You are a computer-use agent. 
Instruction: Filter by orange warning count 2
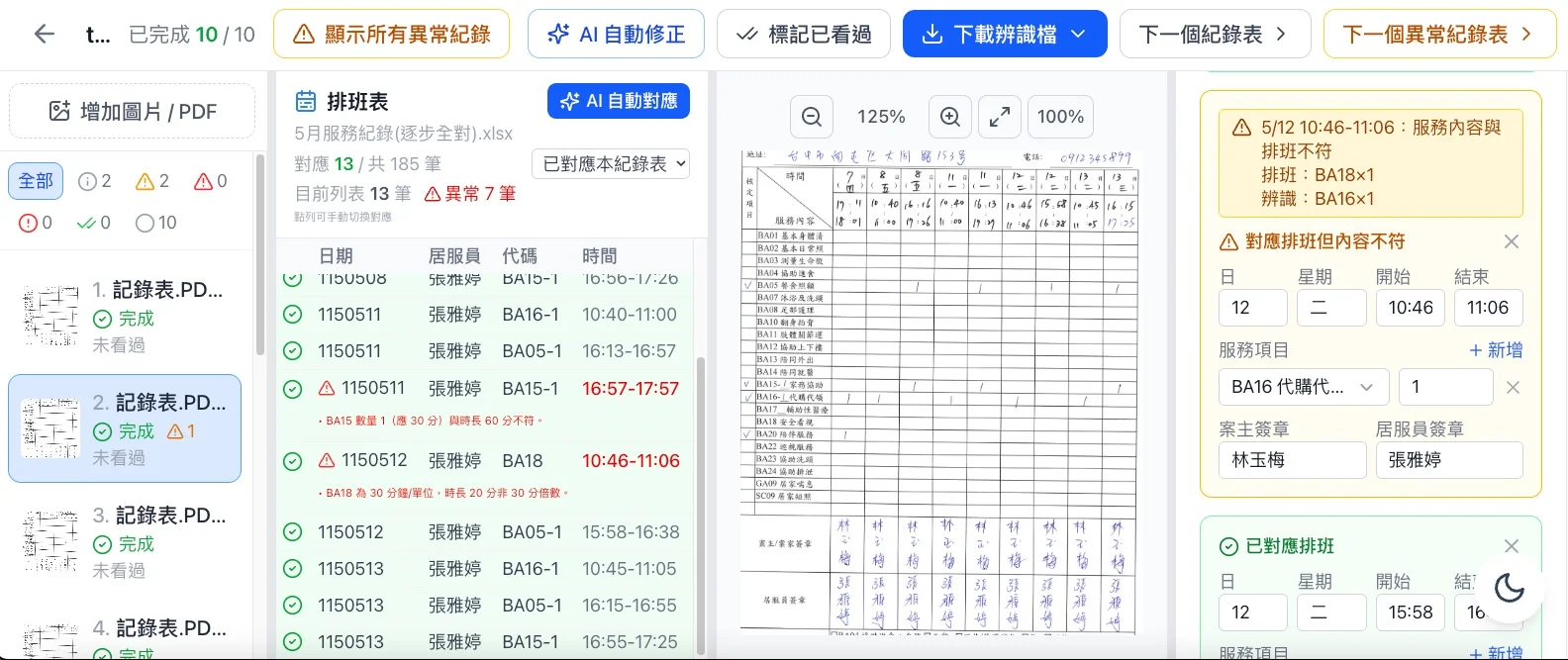click(152, 181)
